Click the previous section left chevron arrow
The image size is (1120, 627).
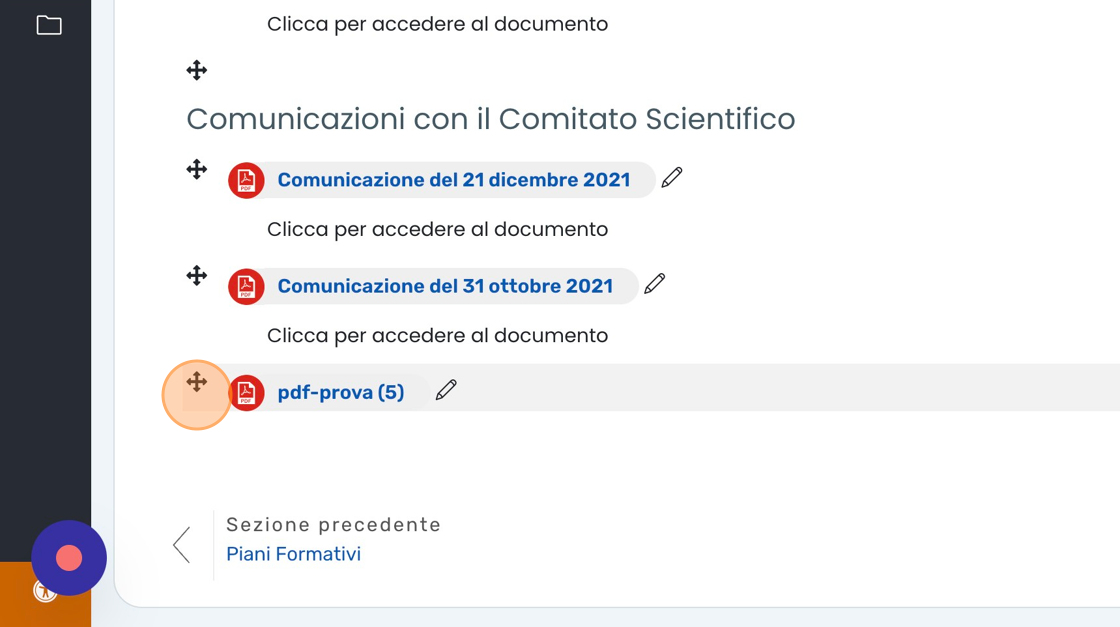[182, 545]
